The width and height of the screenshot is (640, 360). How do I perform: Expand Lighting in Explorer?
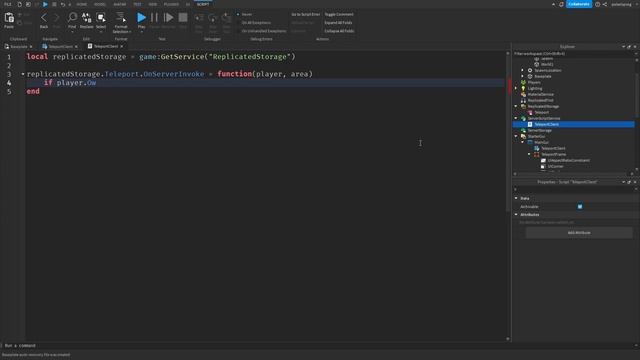tap(516, 88)
